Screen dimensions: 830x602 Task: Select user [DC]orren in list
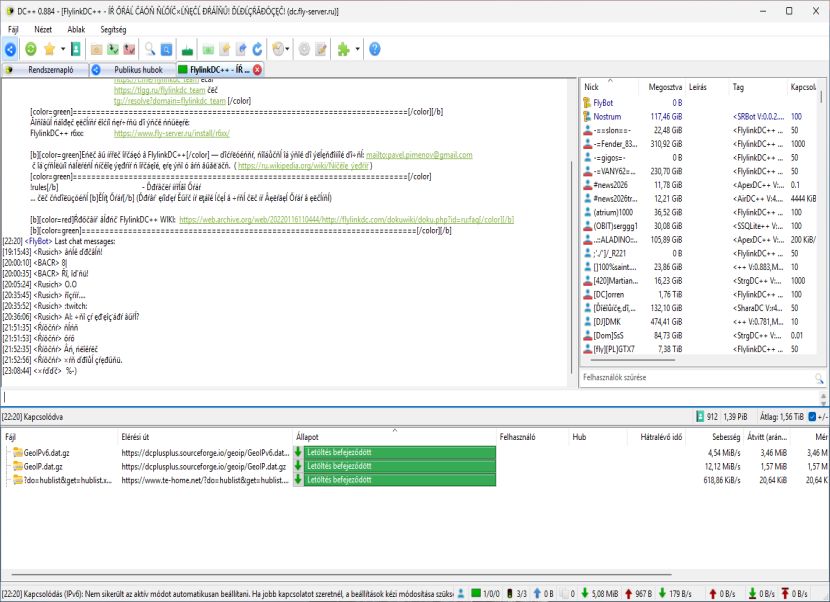pos(609,294)
